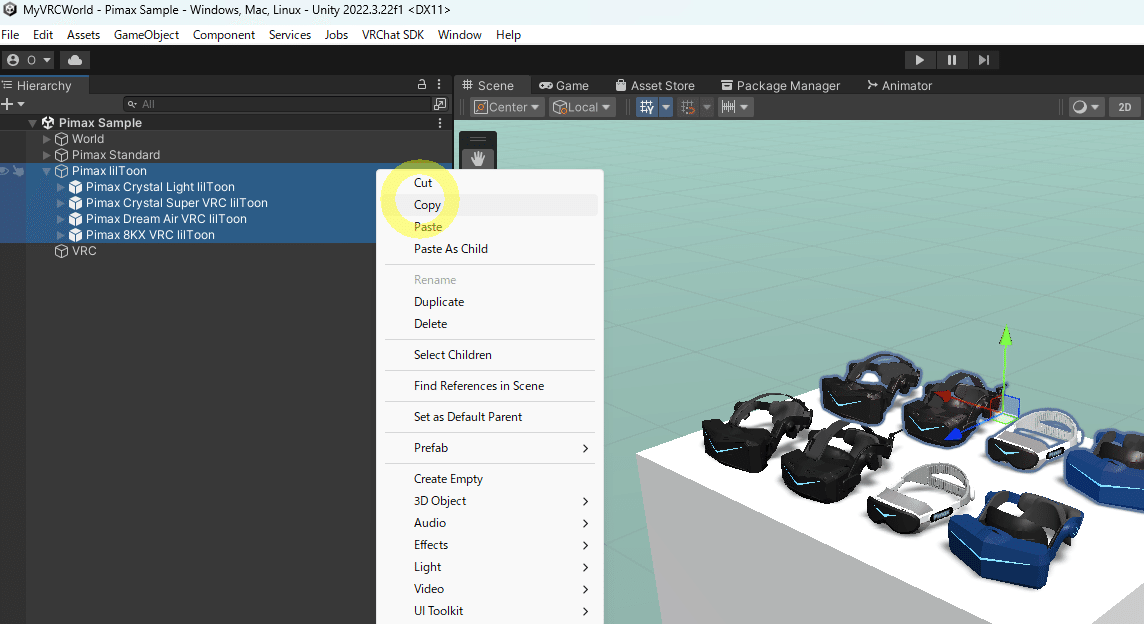Click the scene search filter icon in Hierarchy
This screenshot has height=624, width=1144.
point(440,104)
